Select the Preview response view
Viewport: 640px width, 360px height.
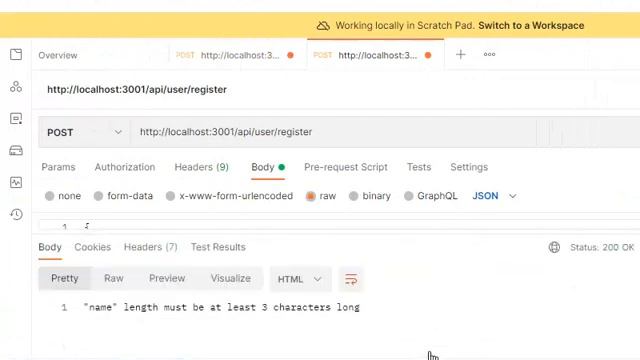click(x=167, y=278)
